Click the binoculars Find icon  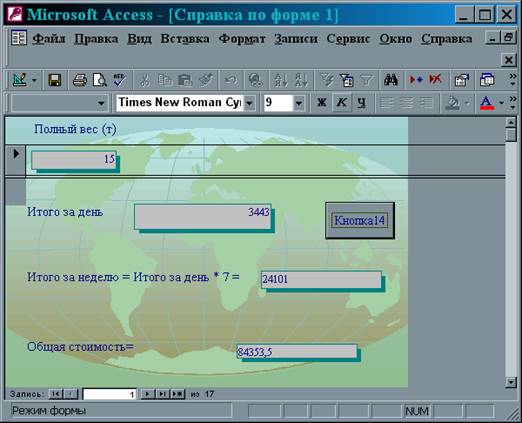391,80
